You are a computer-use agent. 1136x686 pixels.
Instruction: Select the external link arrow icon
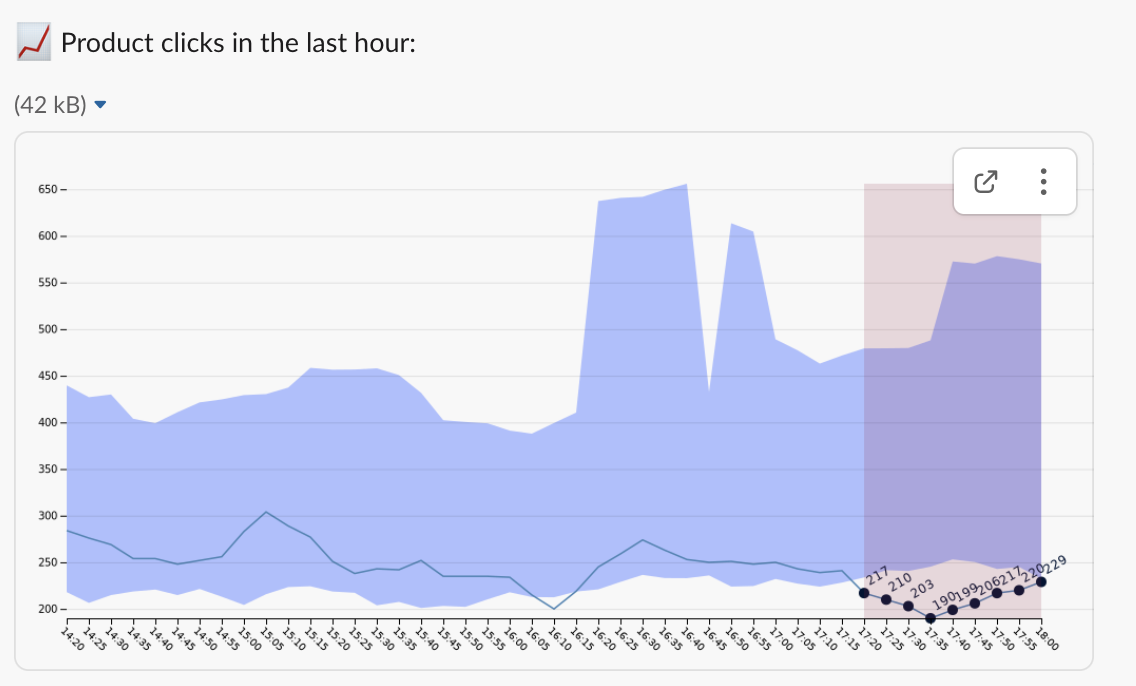[987, 182]
